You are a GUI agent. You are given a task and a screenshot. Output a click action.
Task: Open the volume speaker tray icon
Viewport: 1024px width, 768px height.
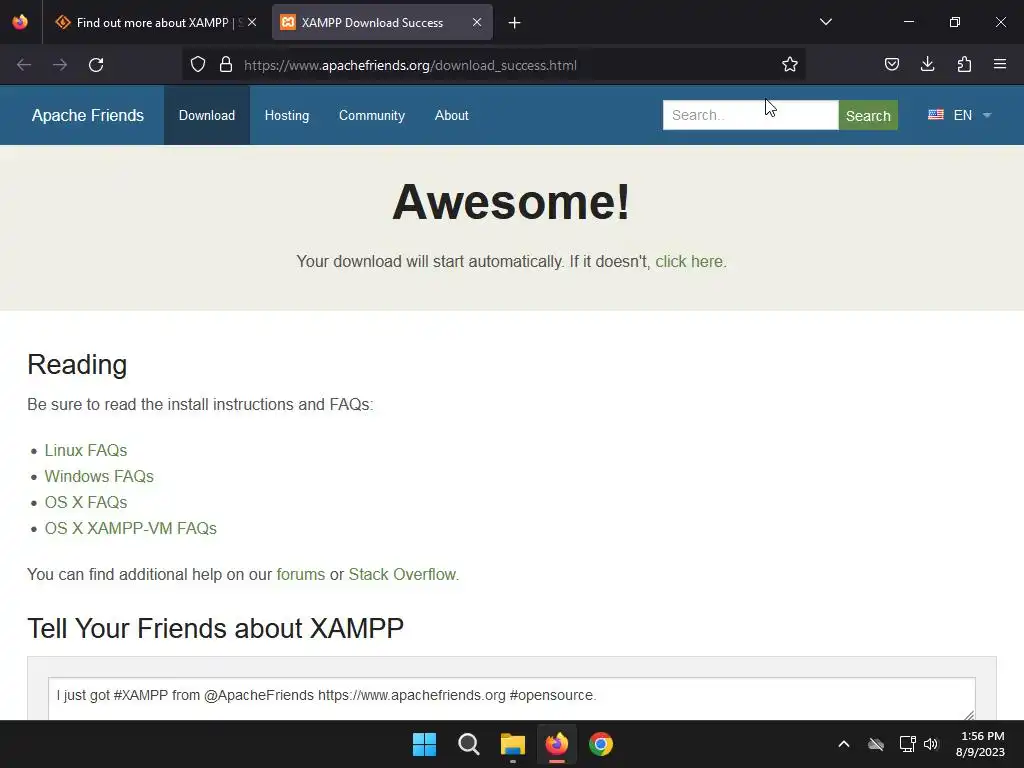pyautogui.click(x=931, y=744)
